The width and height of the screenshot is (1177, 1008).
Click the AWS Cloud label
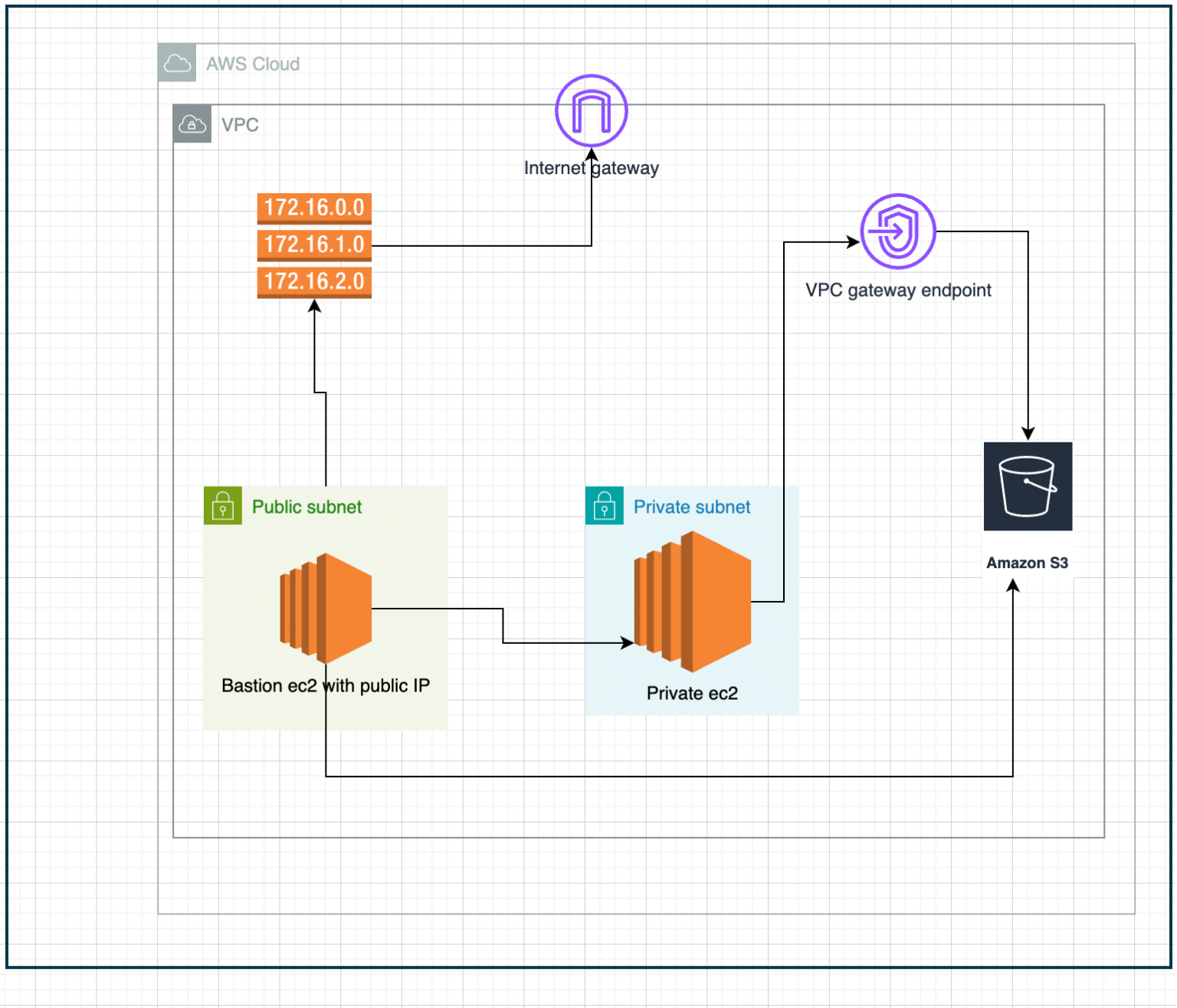[252, 64]
